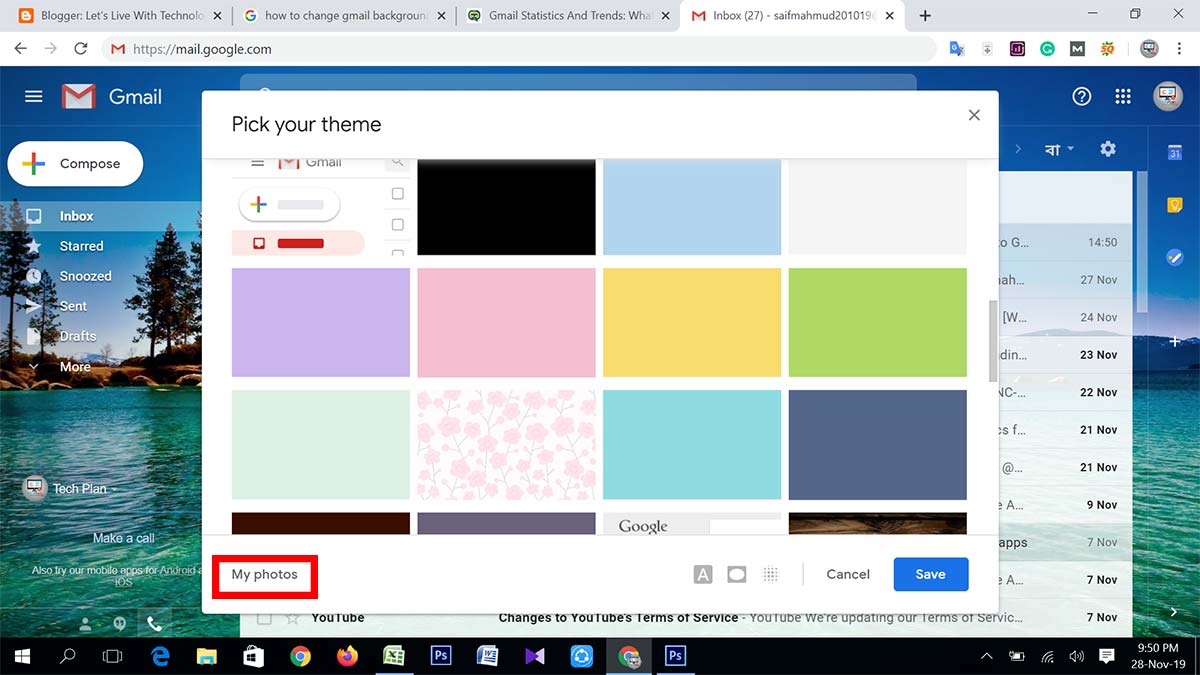
Task: Toggle the text background option
Action: click(703, 573)
